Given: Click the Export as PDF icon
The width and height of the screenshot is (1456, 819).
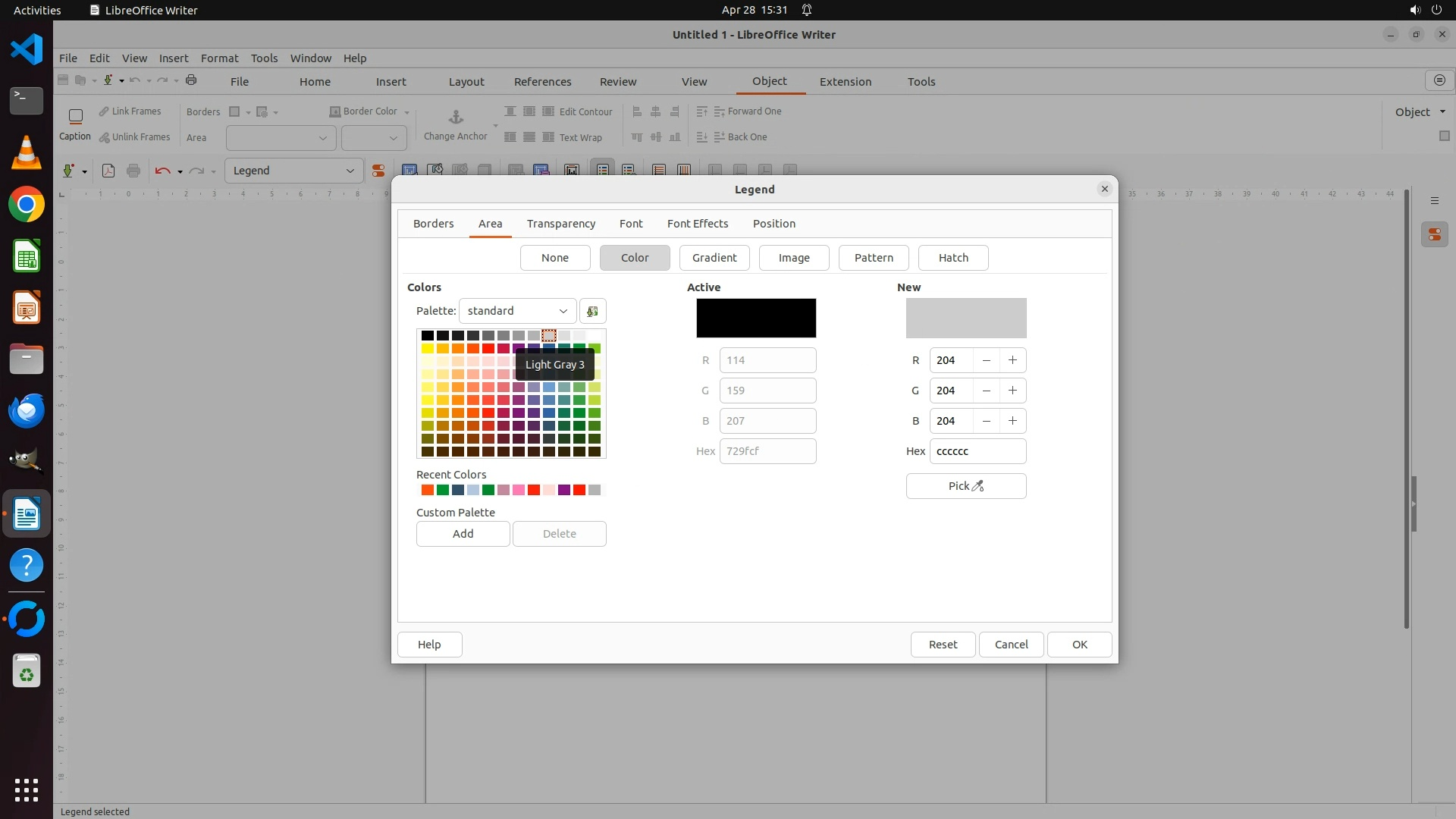Looking at the screenshot, I should pos(108,171).
